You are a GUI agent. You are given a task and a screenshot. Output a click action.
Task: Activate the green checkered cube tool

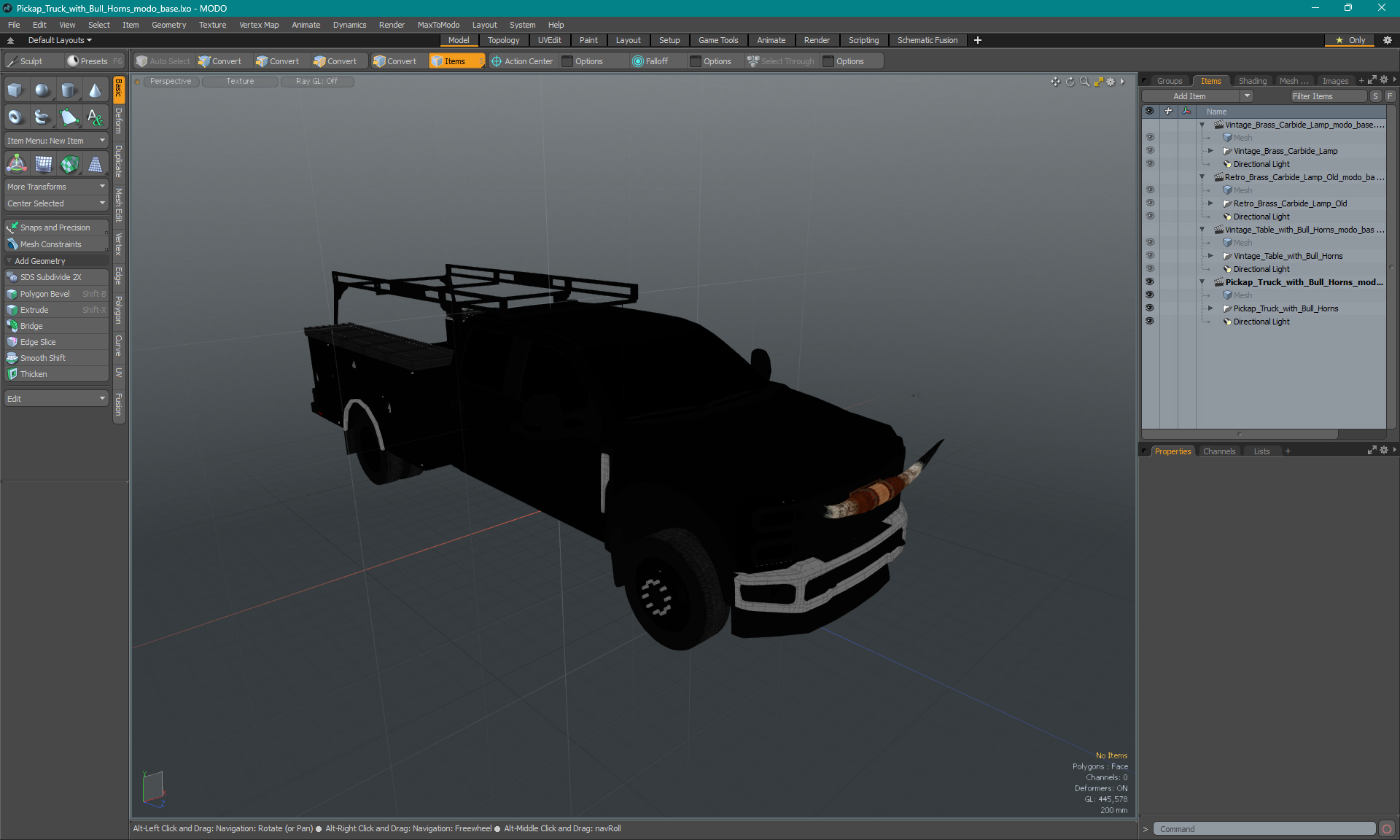(69, 164)
